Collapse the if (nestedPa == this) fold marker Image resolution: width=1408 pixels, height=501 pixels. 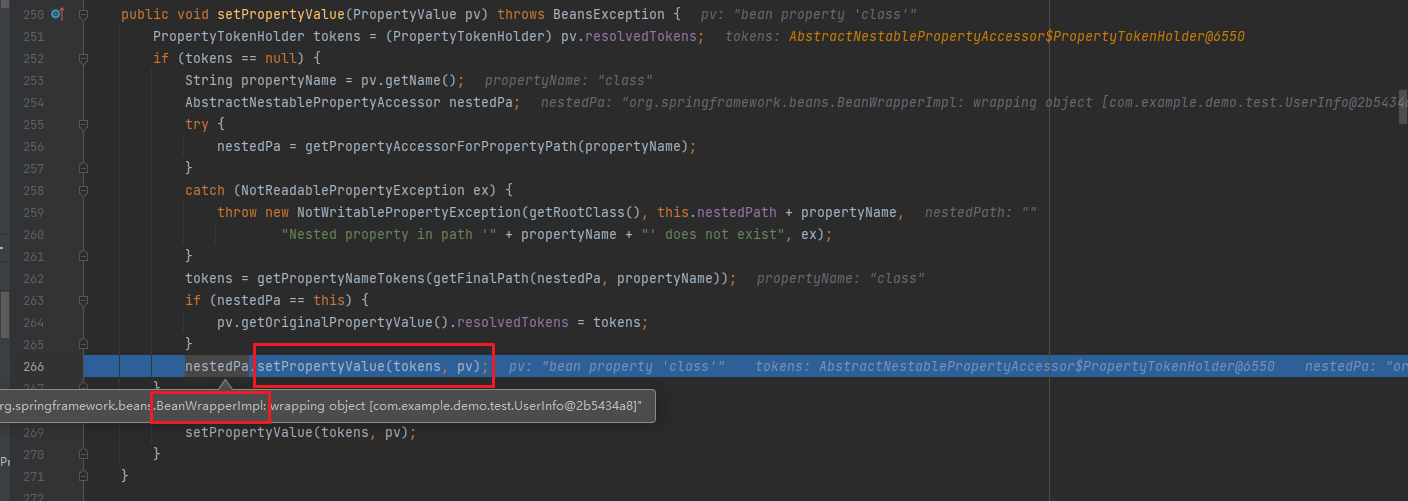(83, 300)
